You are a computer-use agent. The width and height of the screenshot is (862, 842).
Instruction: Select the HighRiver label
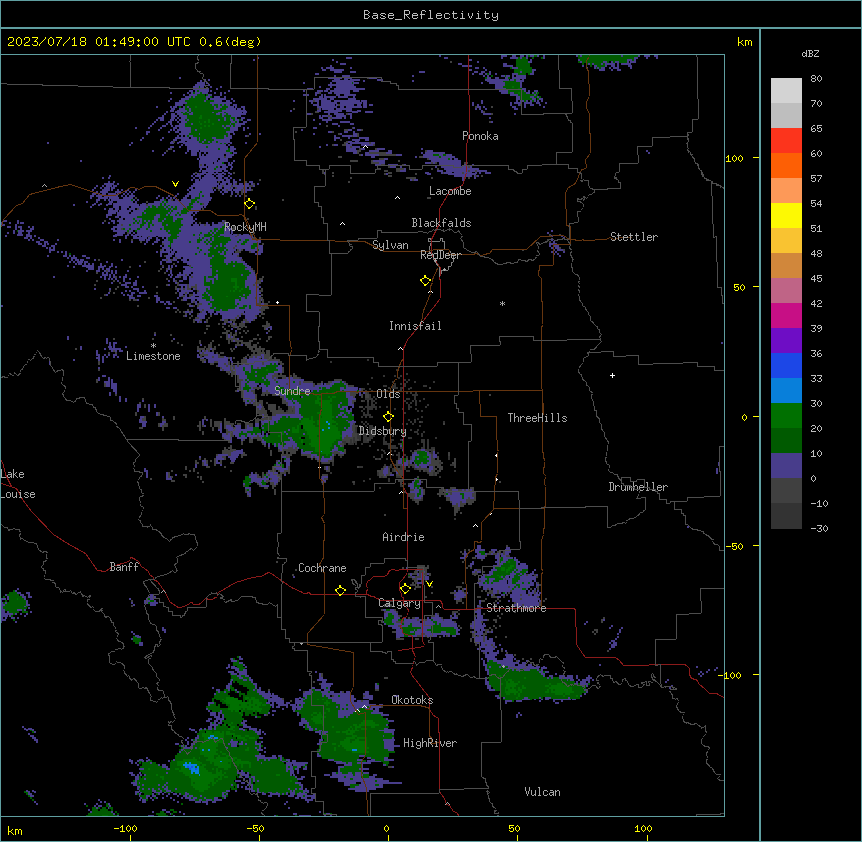click(x=430, y=743)
